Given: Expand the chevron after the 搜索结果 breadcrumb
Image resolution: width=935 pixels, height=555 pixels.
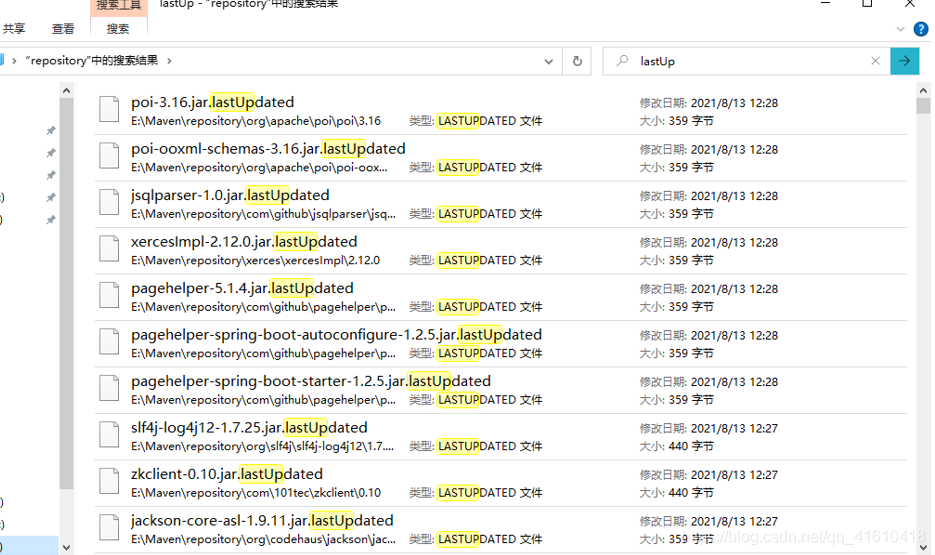Looking at the screenshot, I should pyautogui.click(x=169, y=61).
